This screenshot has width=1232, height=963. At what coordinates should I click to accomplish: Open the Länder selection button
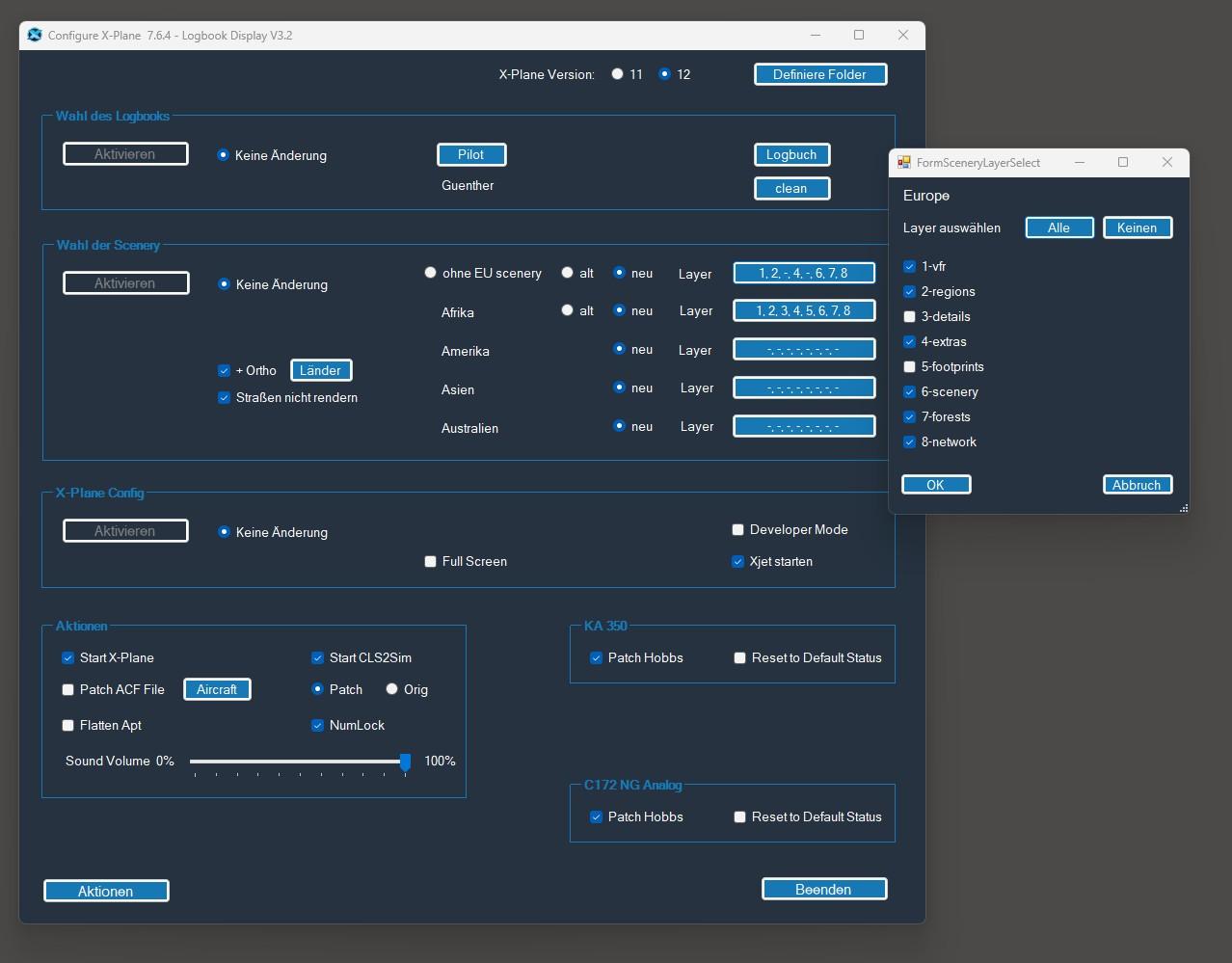(x=320, y=371)
